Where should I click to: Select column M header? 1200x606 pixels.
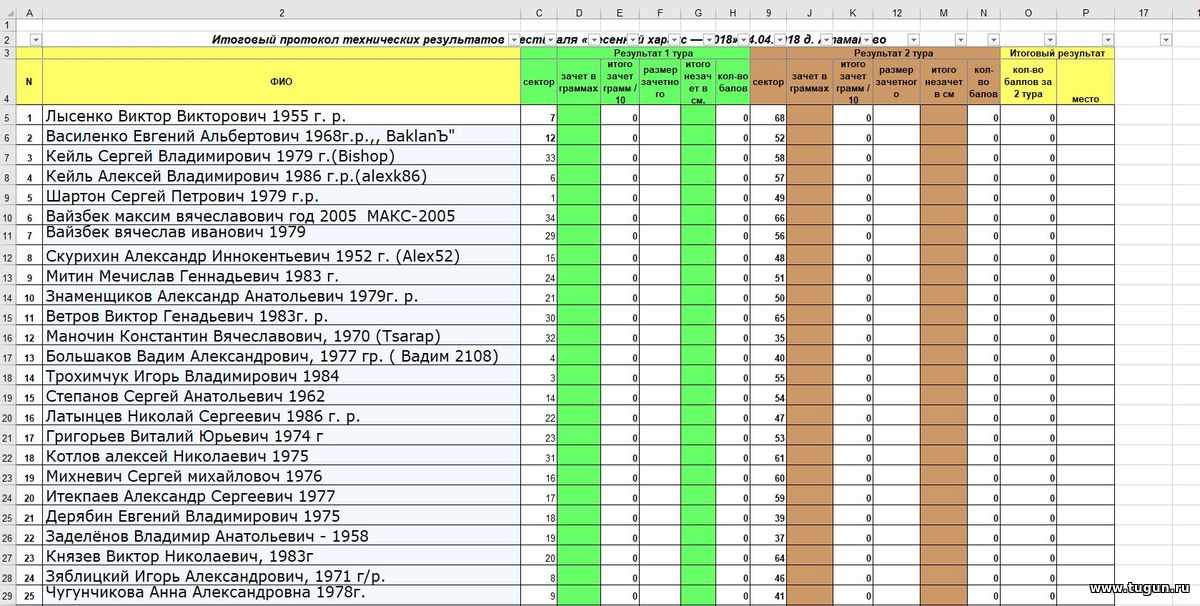point(944,12)
